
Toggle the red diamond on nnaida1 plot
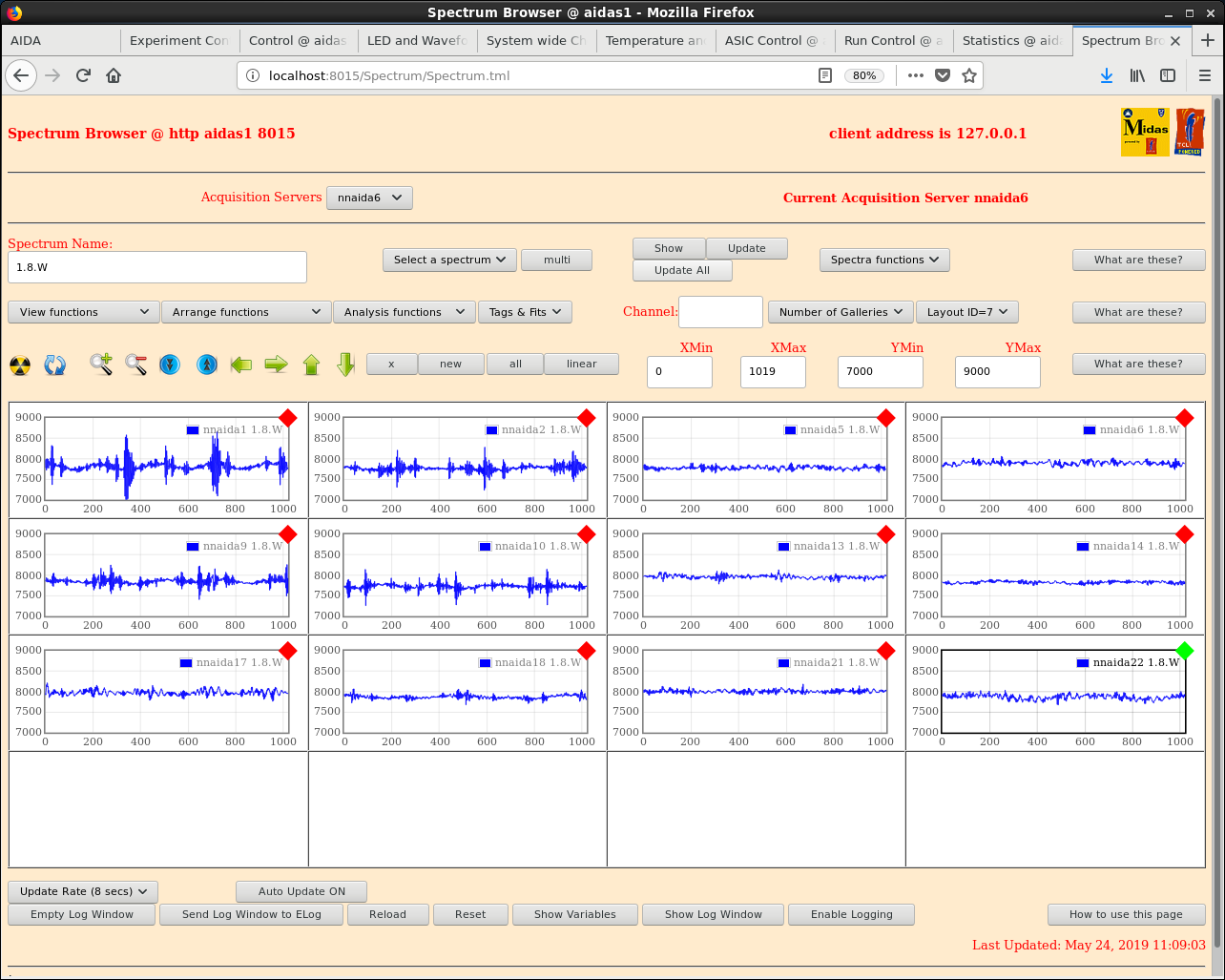(288, 418)
